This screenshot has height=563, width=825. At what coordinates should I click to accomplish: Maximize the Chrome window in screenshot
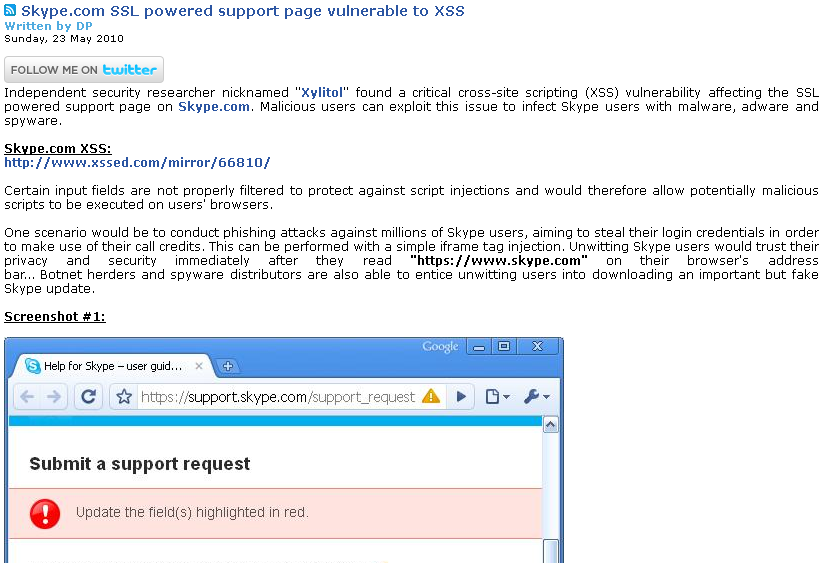pyautogui.click(x=504, y=346)
